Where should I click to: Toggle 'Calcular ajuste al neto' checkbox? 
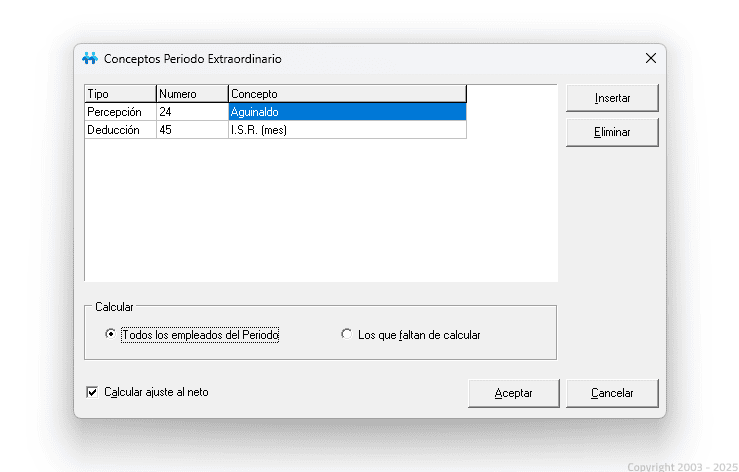(x=93, y=392)
